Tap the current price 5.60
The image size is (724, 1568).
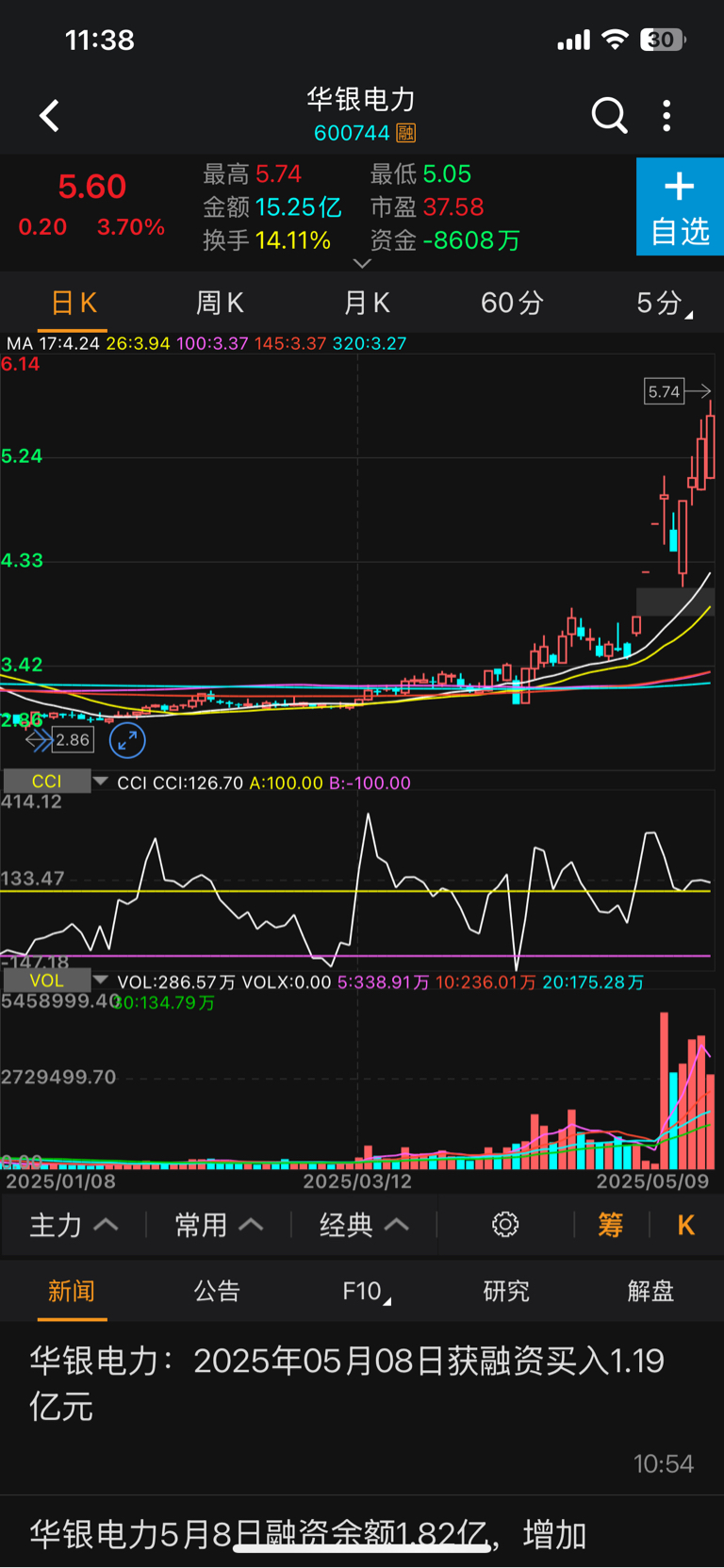click(92, 187)
